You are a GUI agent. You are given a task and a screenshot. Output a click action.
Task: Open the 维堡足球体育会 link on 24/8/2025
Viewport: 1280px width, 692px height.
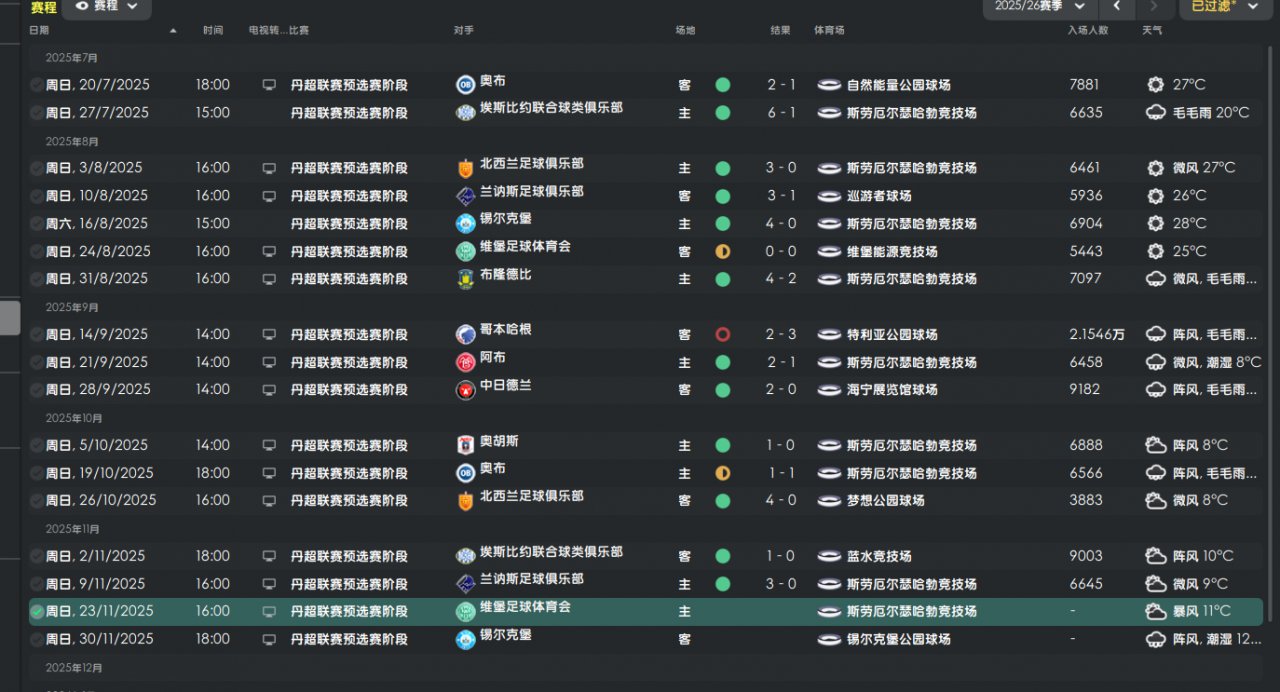525,246
